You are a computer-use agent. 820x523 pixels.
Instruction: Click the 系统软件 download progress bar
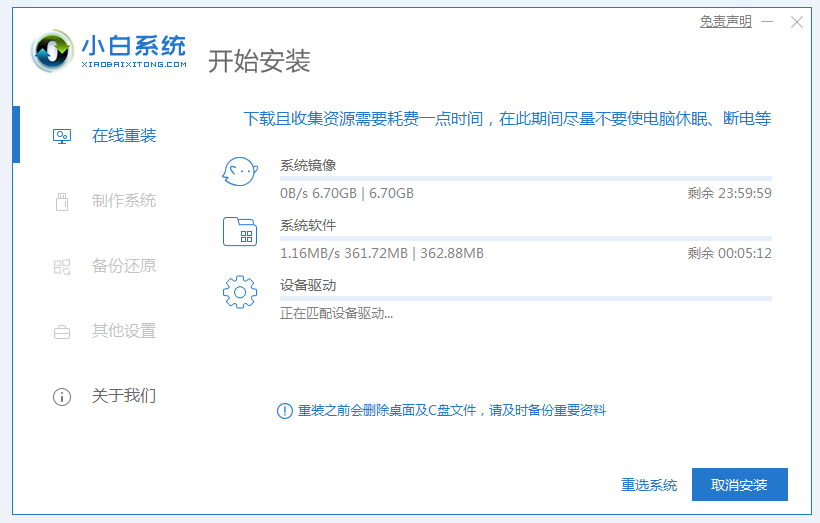[x=525, y=239]
